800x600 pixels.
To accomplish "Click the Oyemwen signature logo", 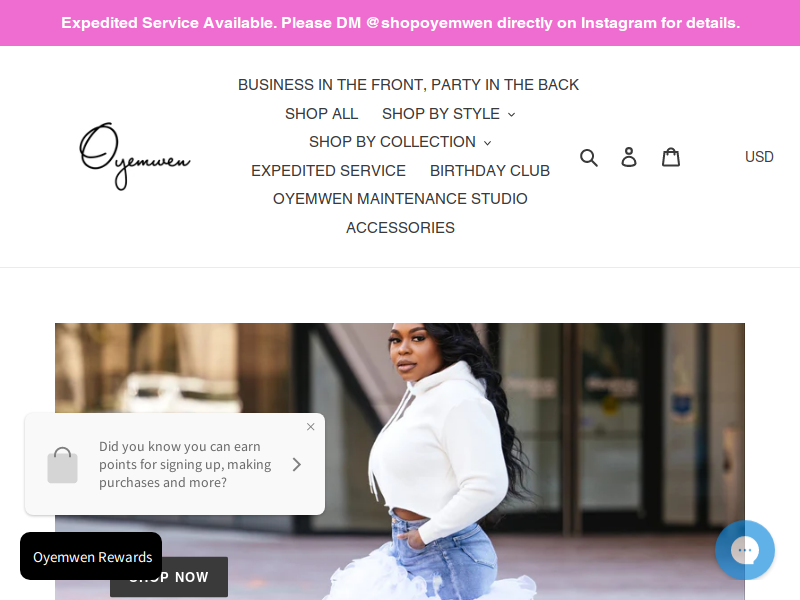I will click(x=135, y=156).
